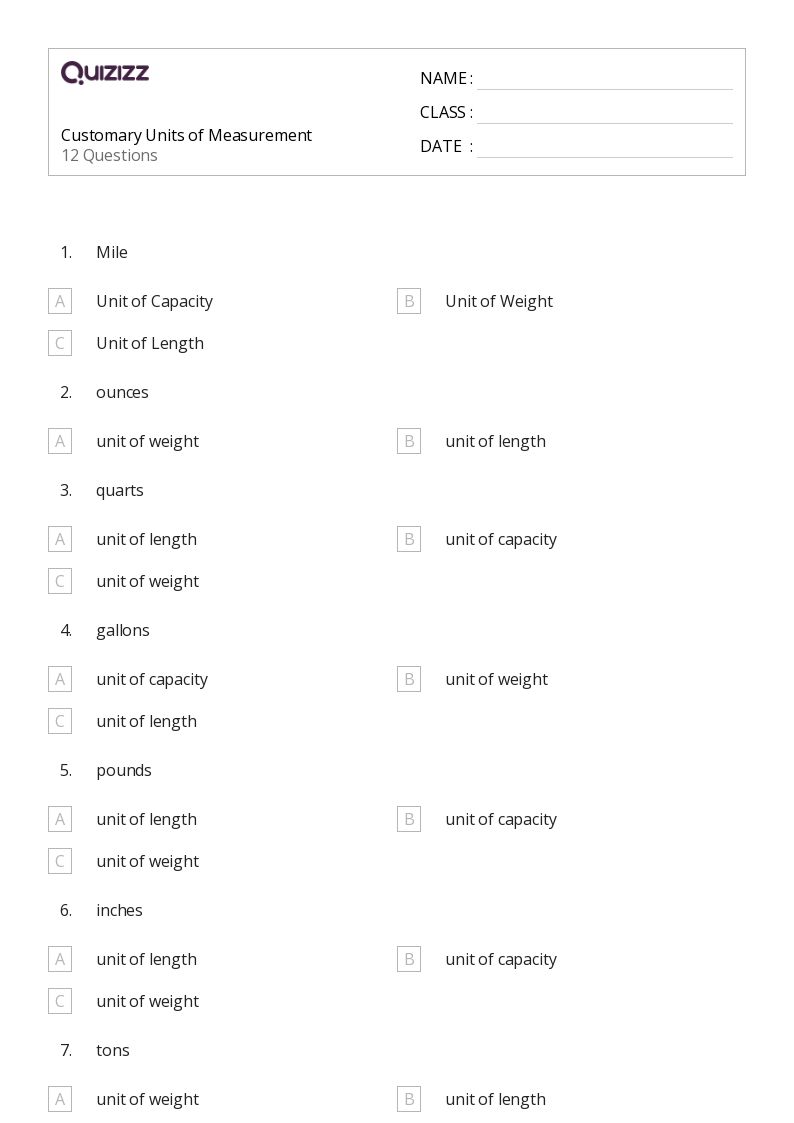Choose option A for ounces question
794x1123 pixels.
coord(60,441)
